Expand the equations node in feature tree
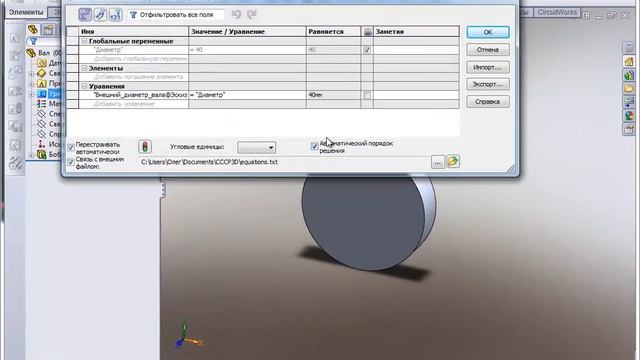This screenshot has width=640, height=360. coord(31,94)
